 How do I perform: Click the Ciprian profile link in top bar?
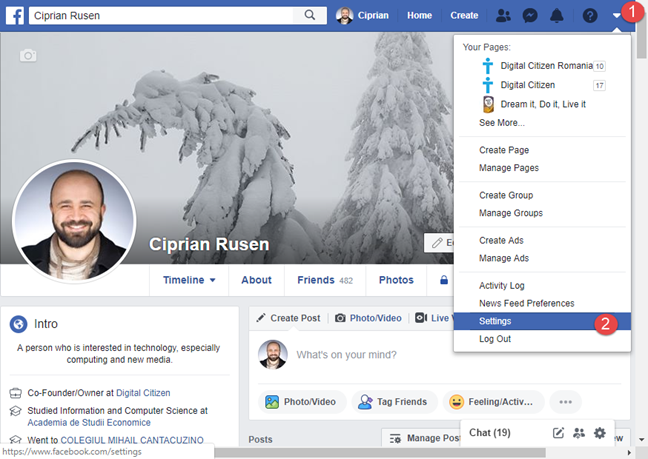click(x=373, y=16)
